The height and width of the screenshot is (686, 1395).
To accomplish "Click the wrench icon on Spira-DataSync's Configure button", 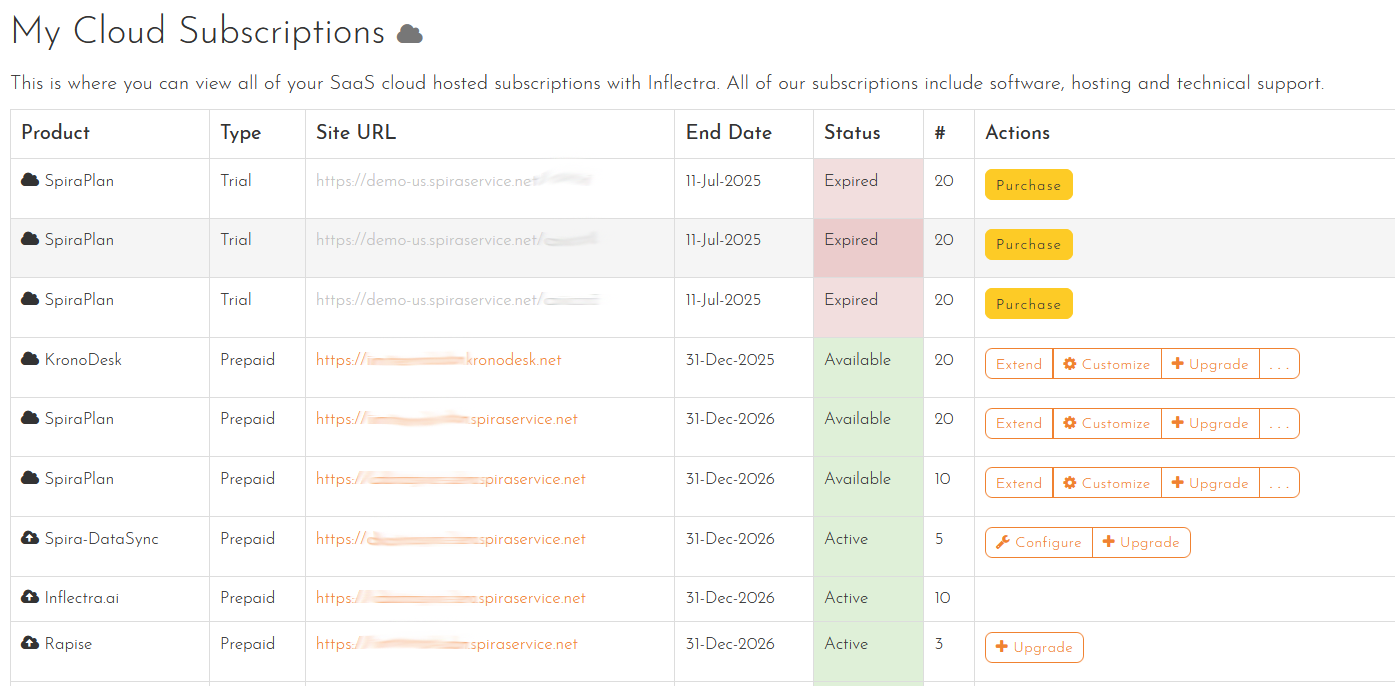I will point(1004,542).
